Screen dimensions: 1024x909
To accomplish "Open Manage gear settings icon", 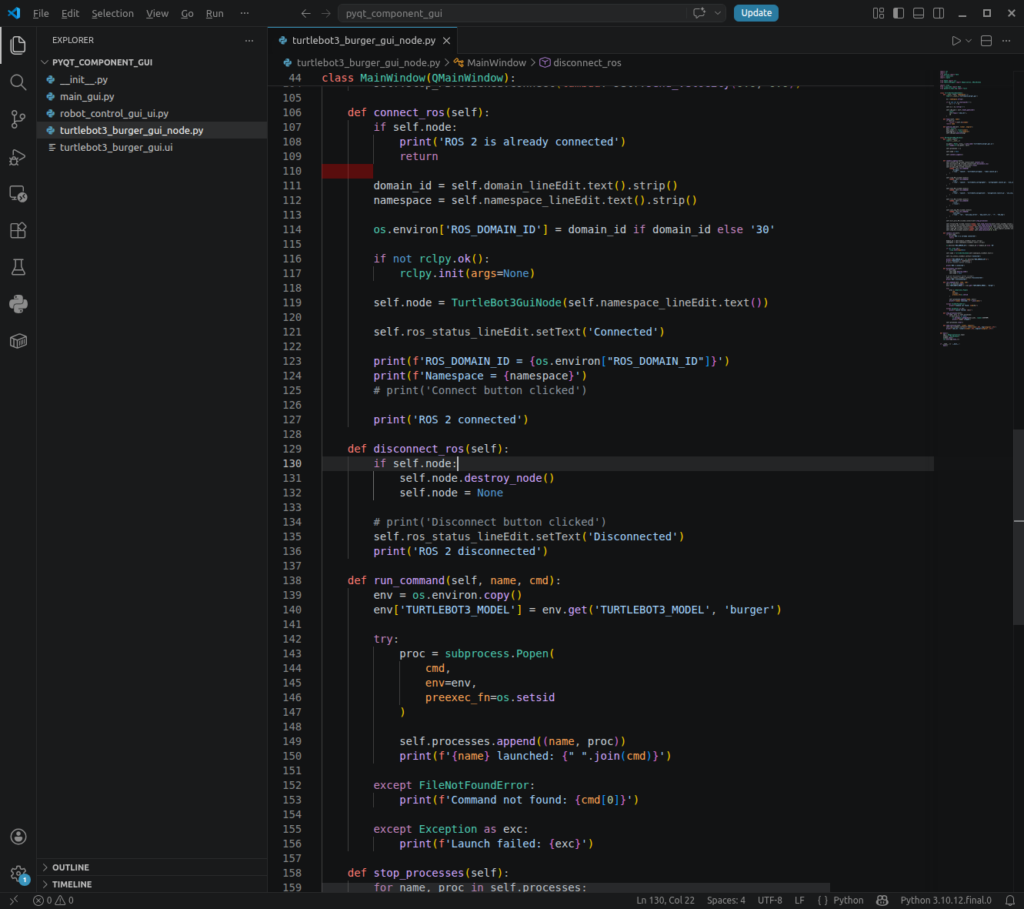I will coord(18,873).
